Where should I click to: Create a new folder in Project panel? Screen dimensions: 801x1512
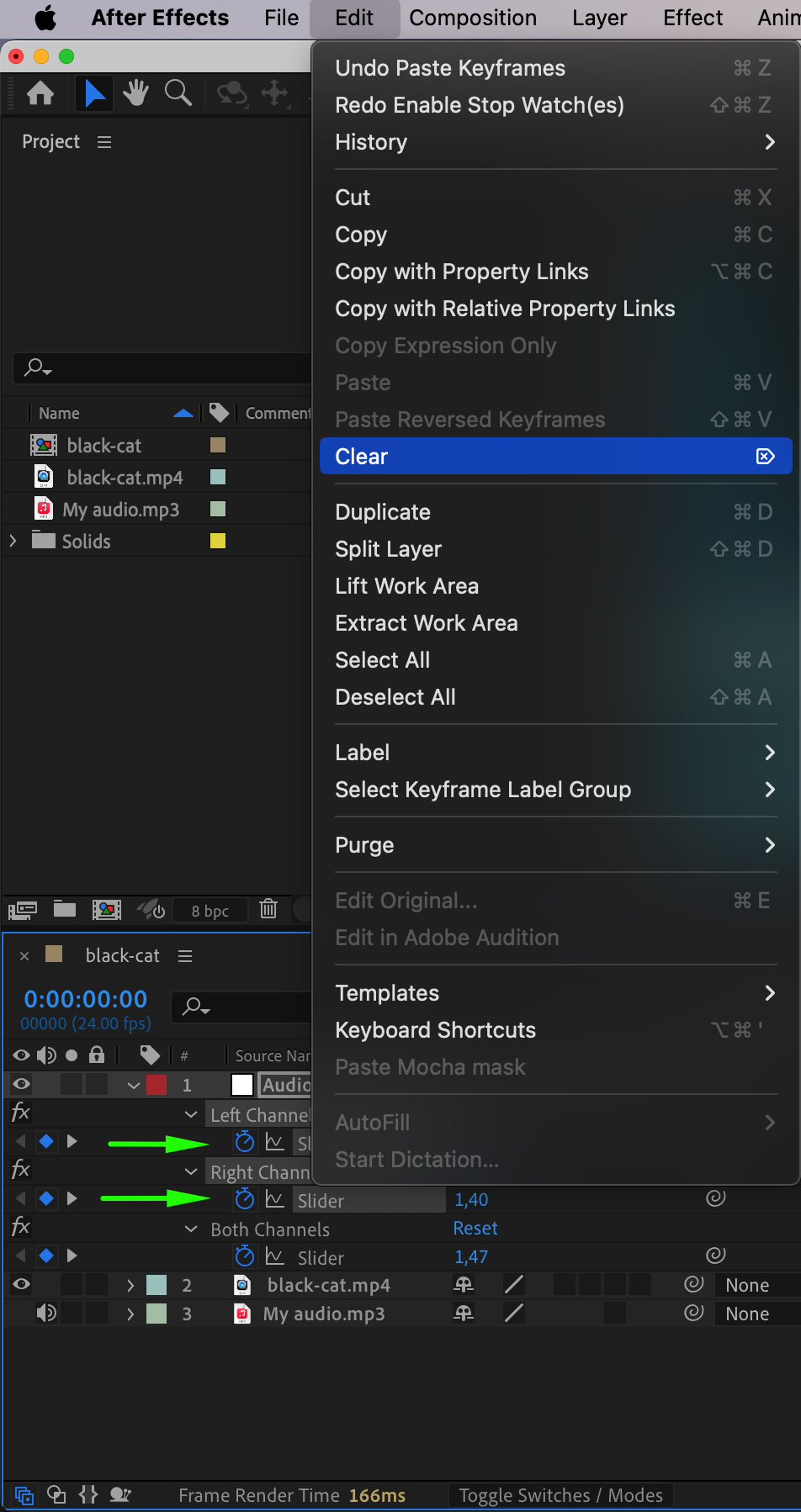(x=65, y=909)
